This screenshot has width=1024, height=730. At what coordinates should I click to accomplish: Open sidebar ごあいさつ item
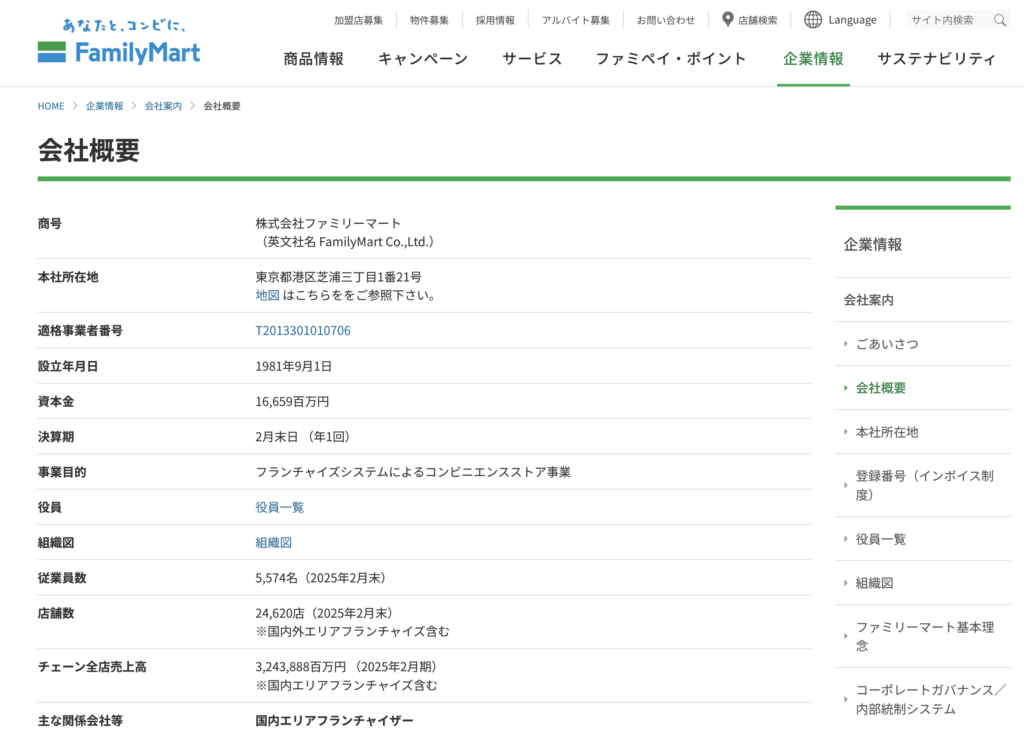click(887, 344)
